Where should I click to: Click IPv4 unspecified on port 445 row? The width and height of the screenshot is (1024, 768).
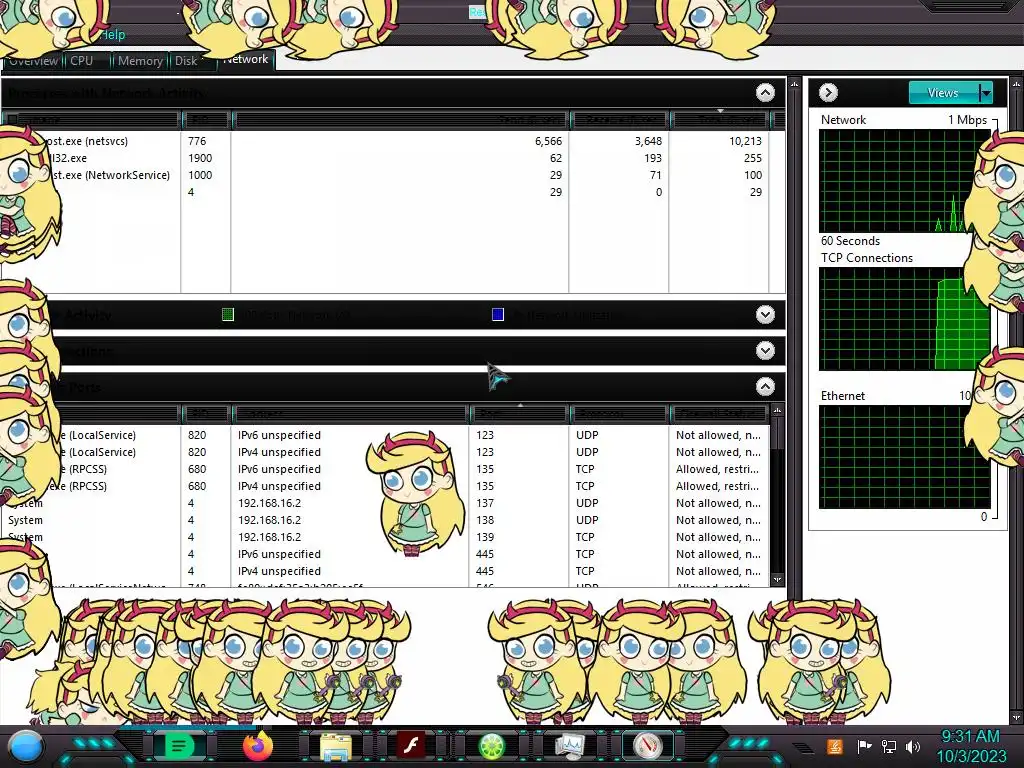coord(279,571)
